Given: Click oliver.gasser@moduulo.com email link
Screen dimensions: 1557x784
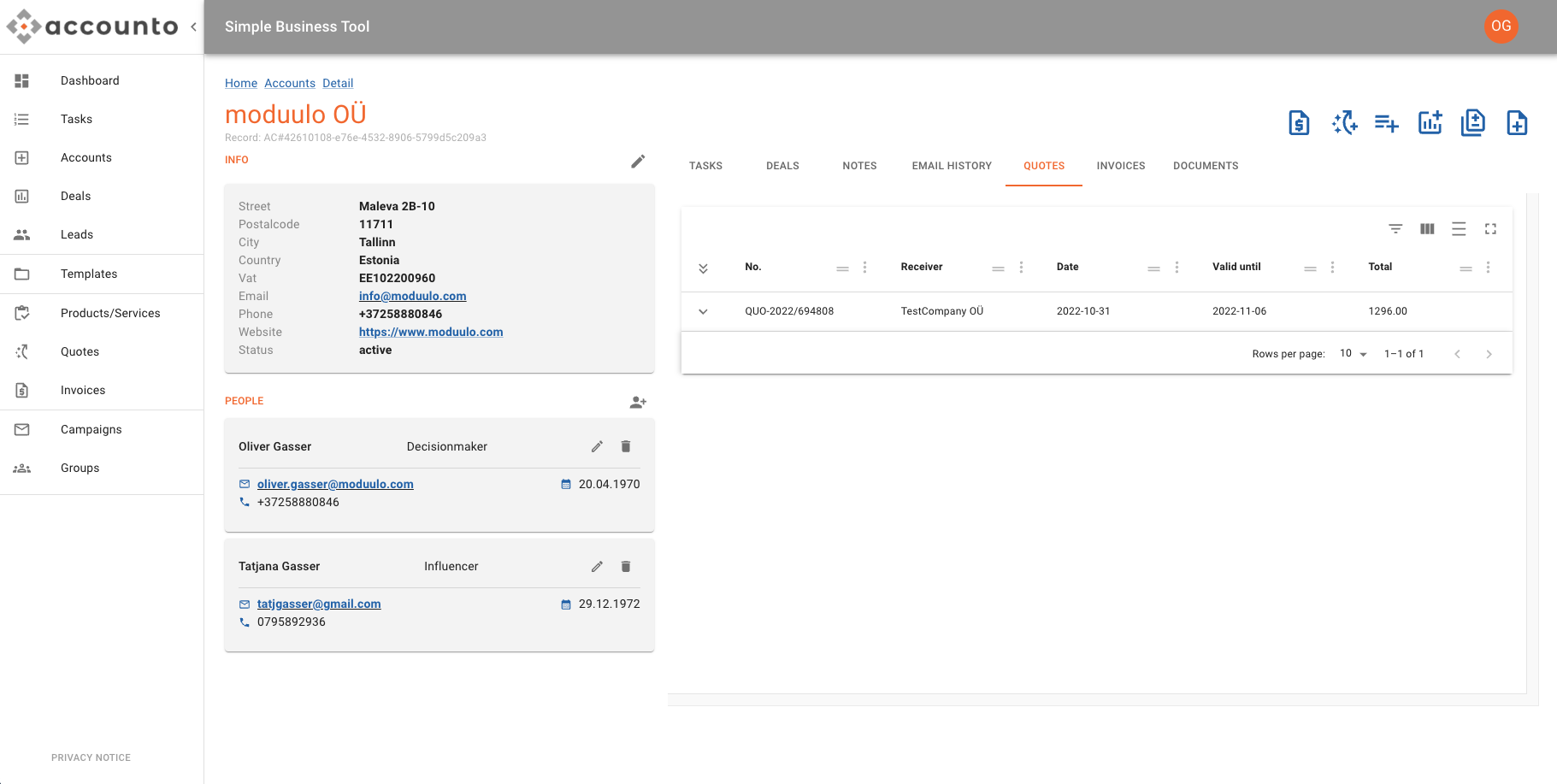Looking at the screenshot, I should coord(335,484).
